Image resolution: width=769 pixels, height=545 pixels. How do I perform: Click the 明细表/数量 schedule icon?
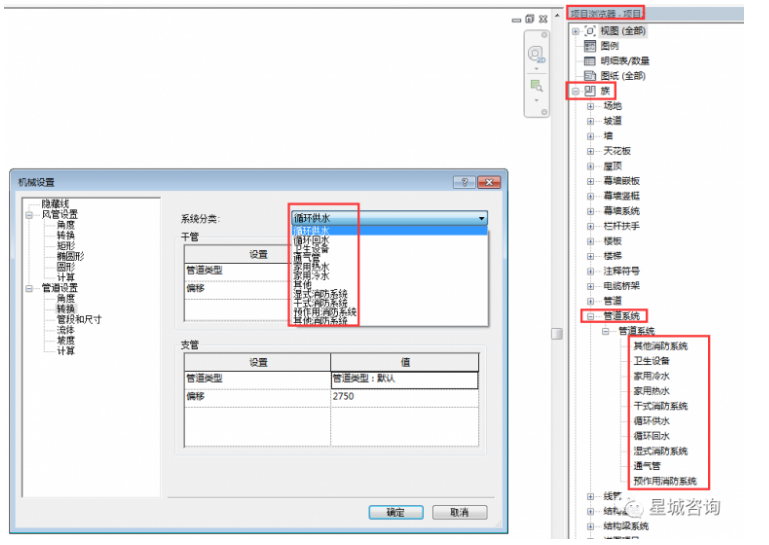[590, 61]
